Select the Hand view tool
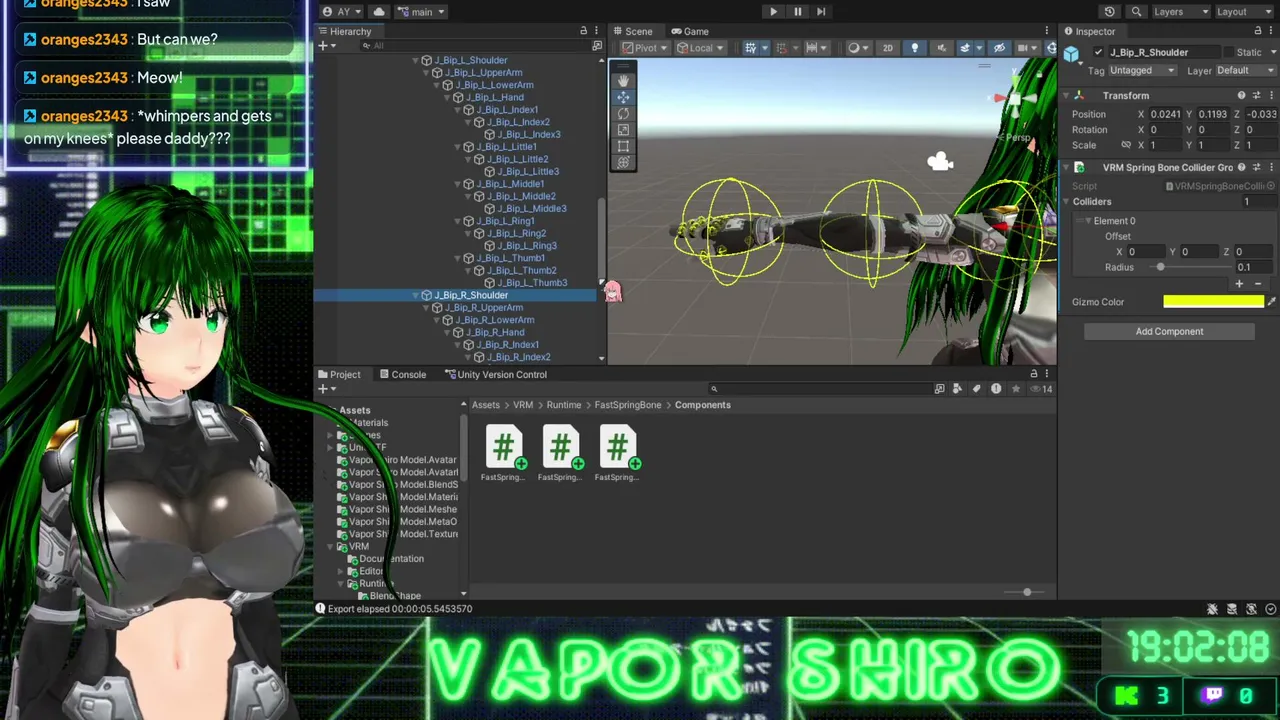 [623, 80]
